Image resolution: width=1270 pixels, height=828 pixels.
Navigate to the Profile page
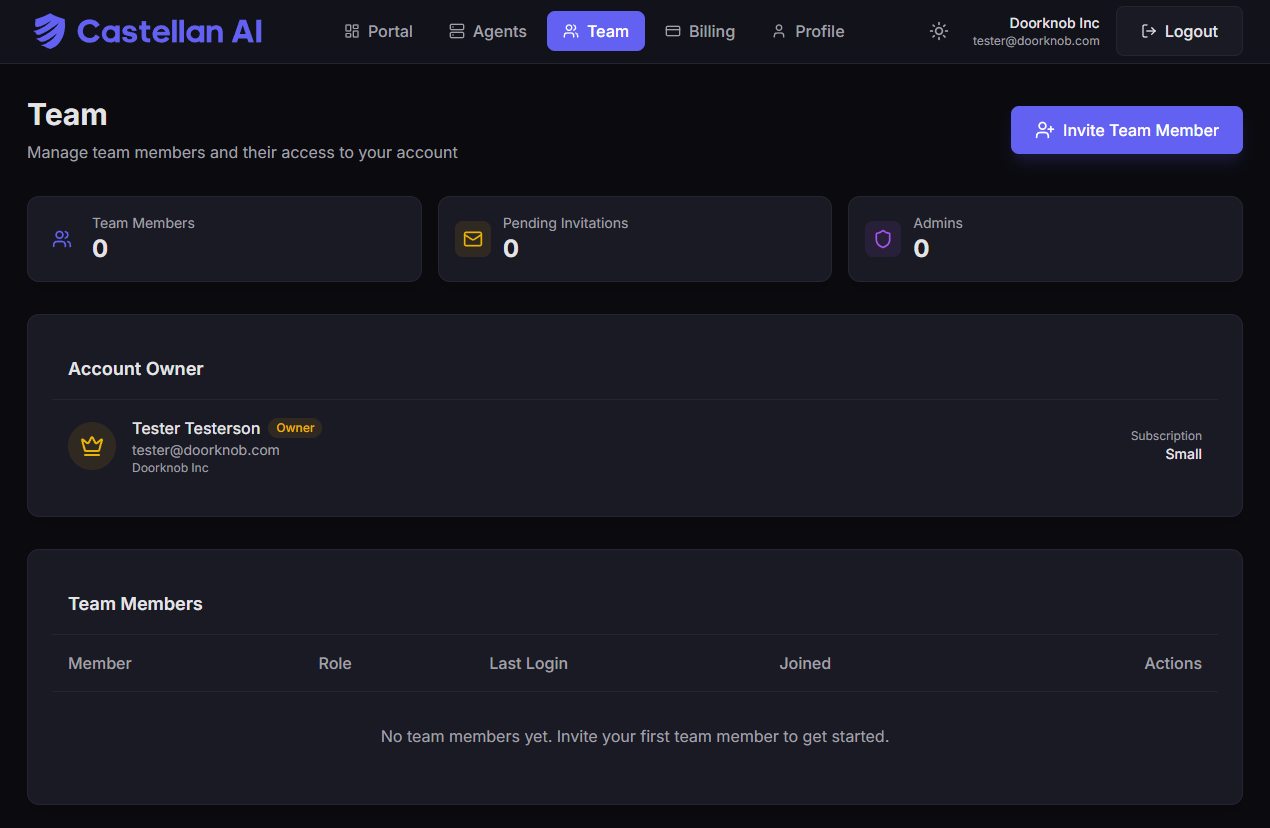point(808,31)
